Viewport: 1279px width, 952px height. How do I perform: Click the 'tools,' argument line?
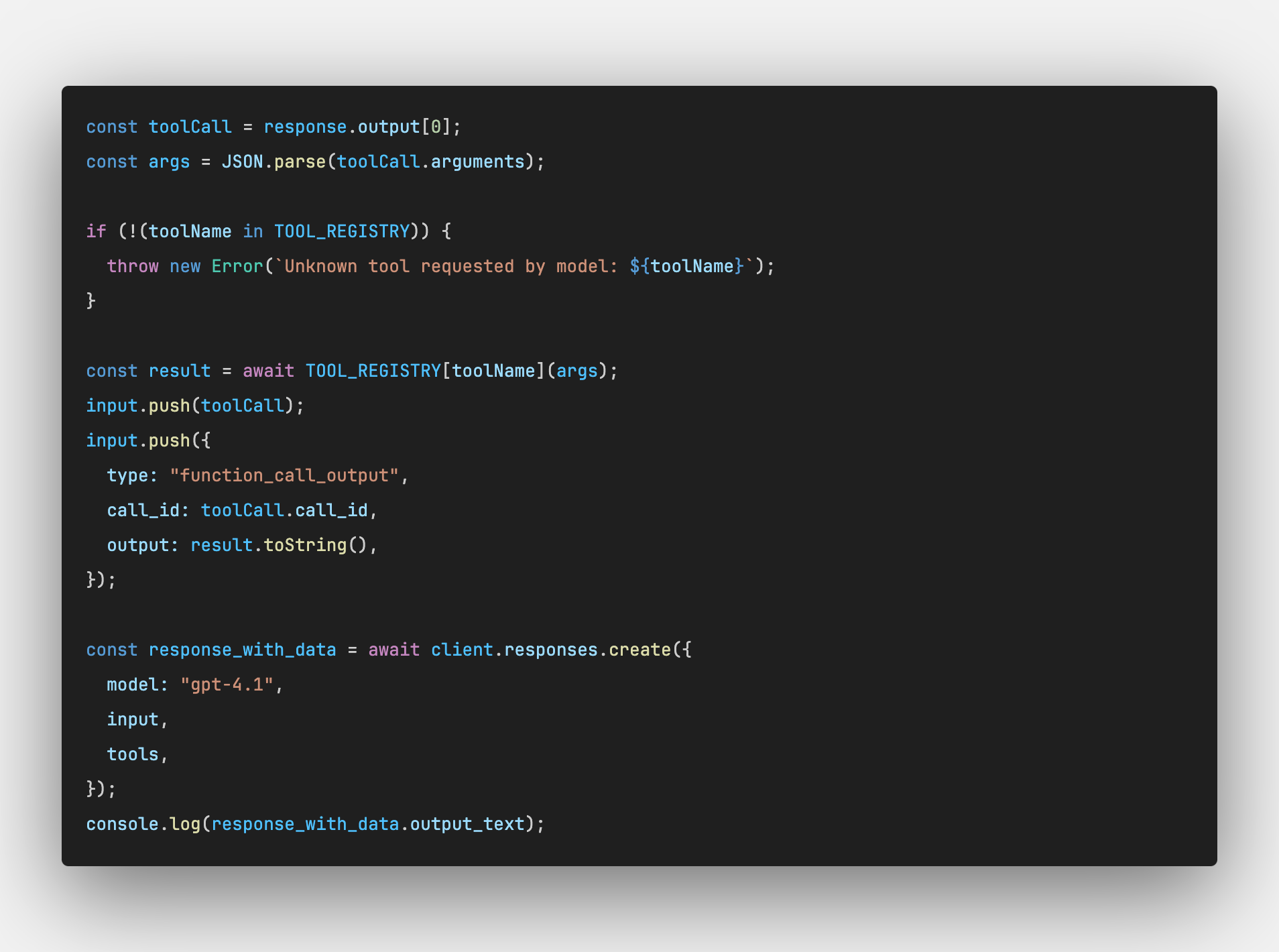coord(137,754)
